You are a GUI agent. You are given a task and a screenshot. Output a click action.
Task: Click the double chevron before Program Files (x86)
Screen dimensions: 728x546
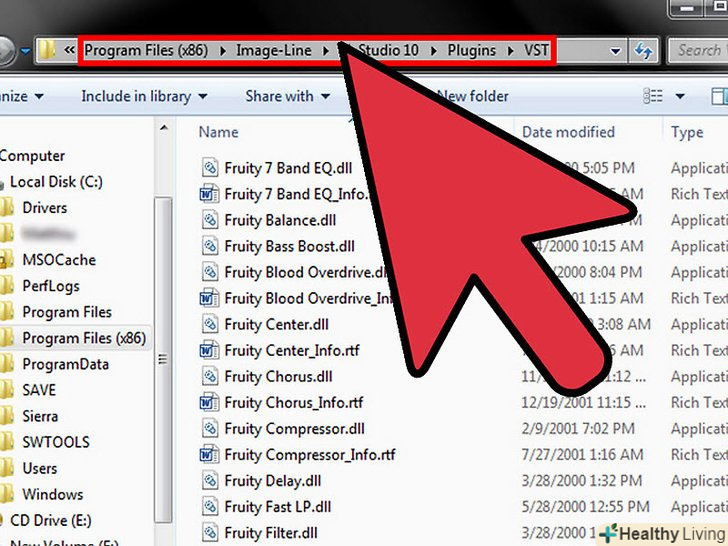69,49
